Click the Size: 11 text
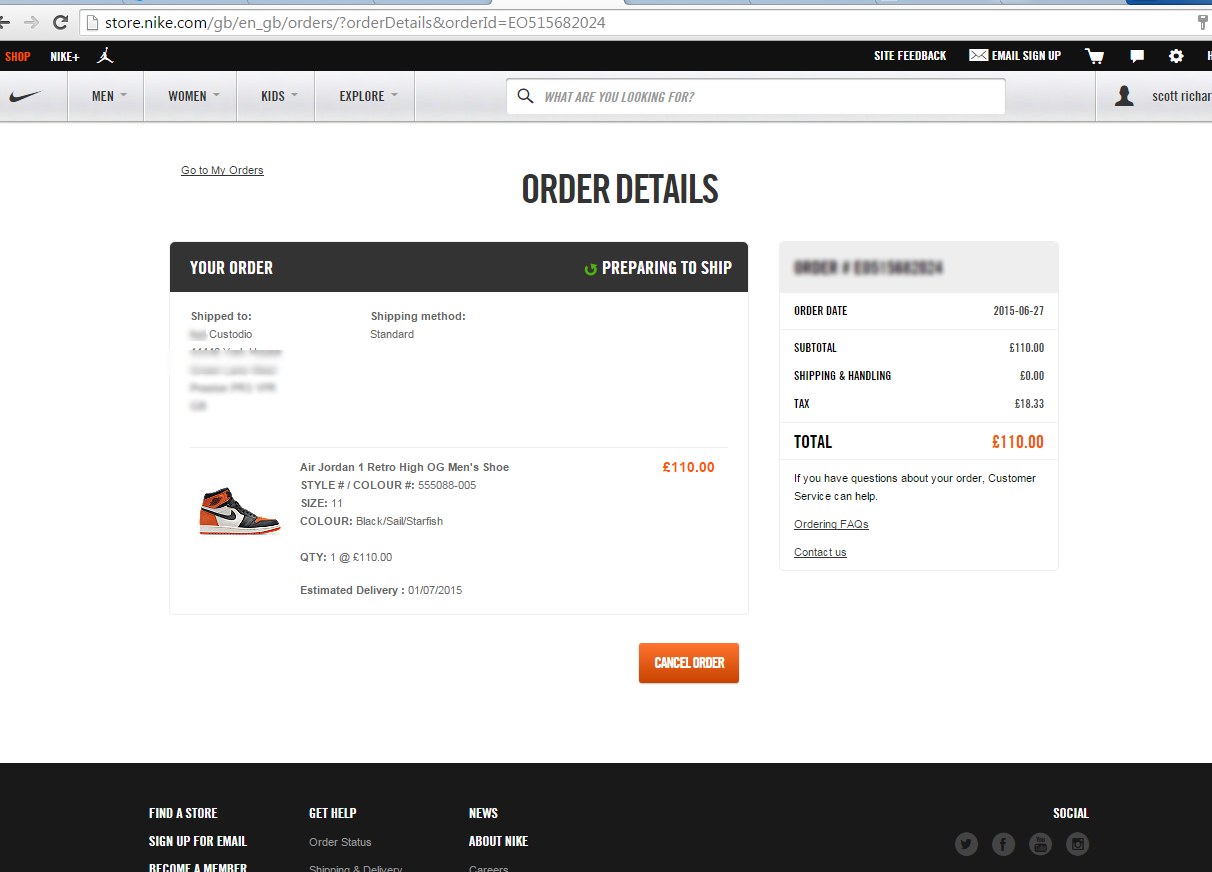 pos(322,503)
